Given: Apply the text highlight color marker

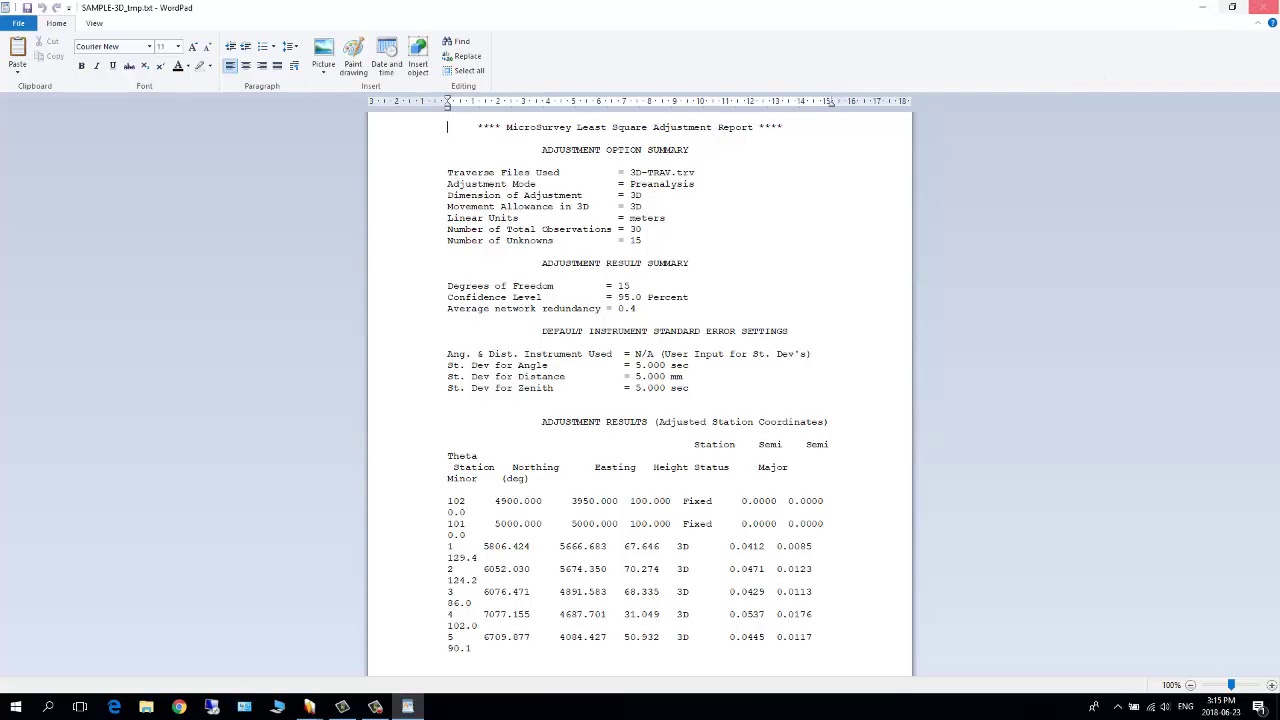Looking at the screenshot, I should pyautogui.click(x=199, y=66).
